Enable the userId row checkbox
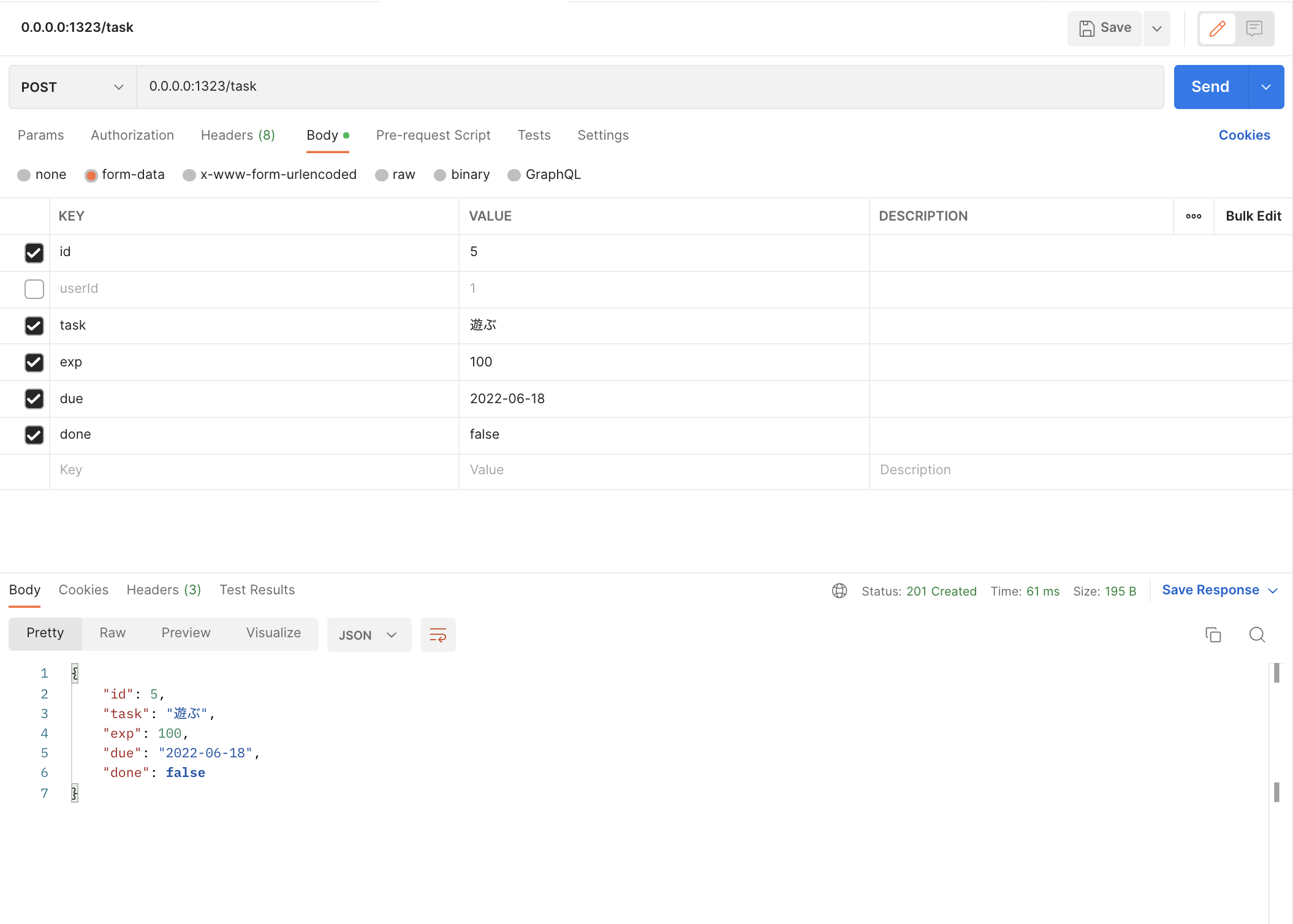This screenshot has width=1293, height=924. (34, 289)
